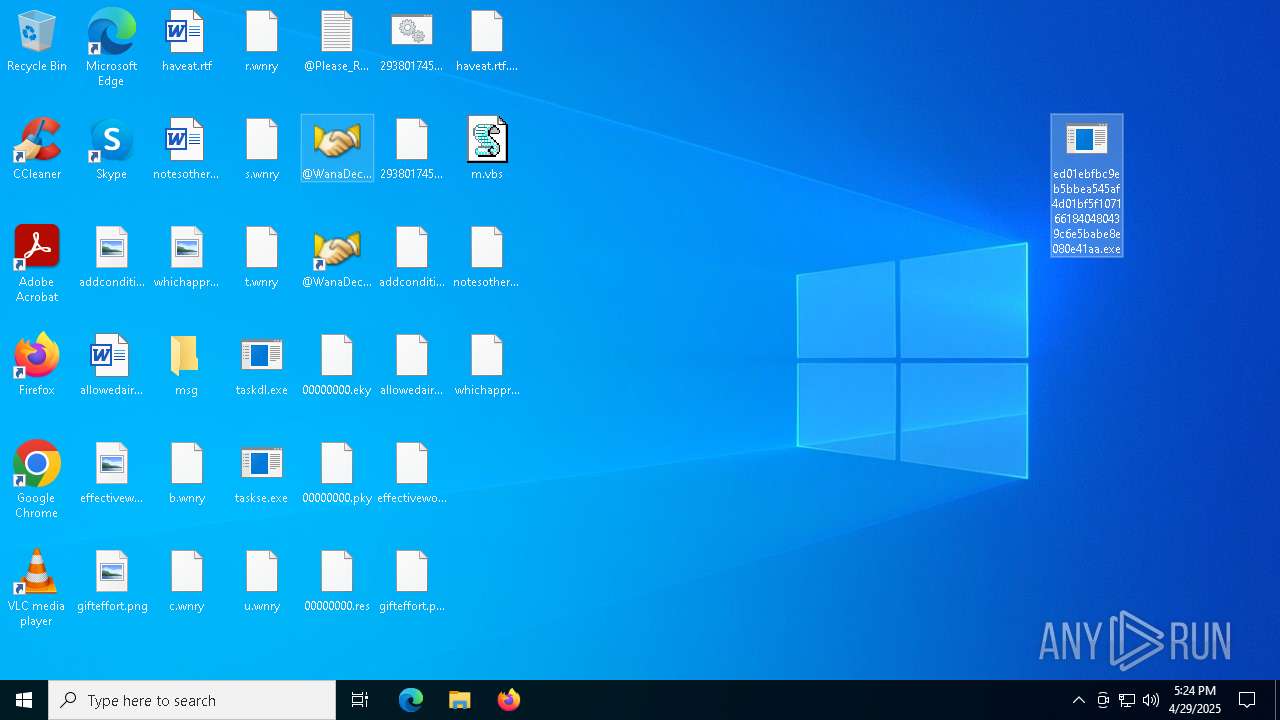Select whichappr... image file icon
Screen dimensions: 1280x720
tap(186, 258)
